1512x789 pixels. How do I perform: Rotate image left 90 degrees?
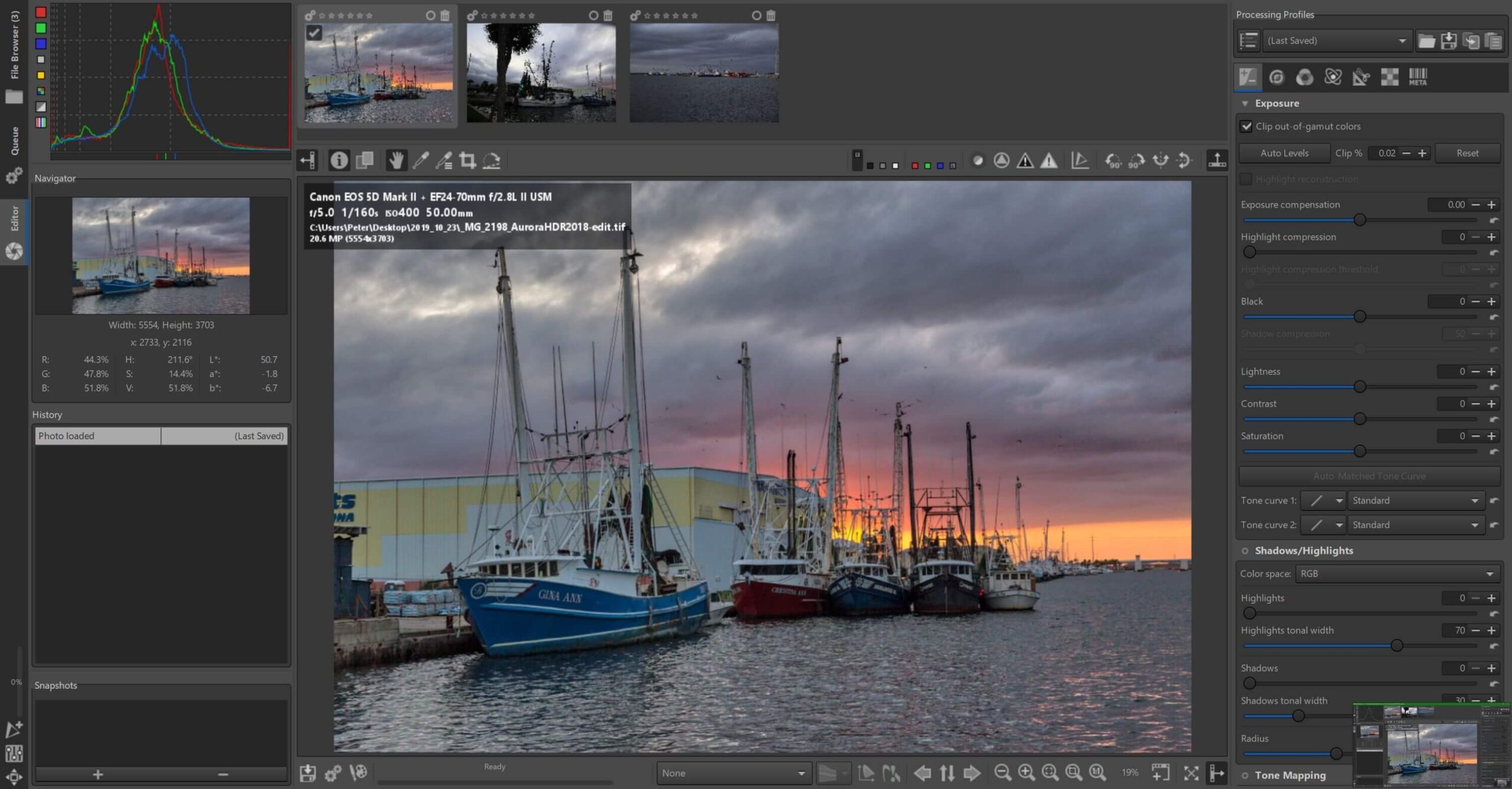1113,160
